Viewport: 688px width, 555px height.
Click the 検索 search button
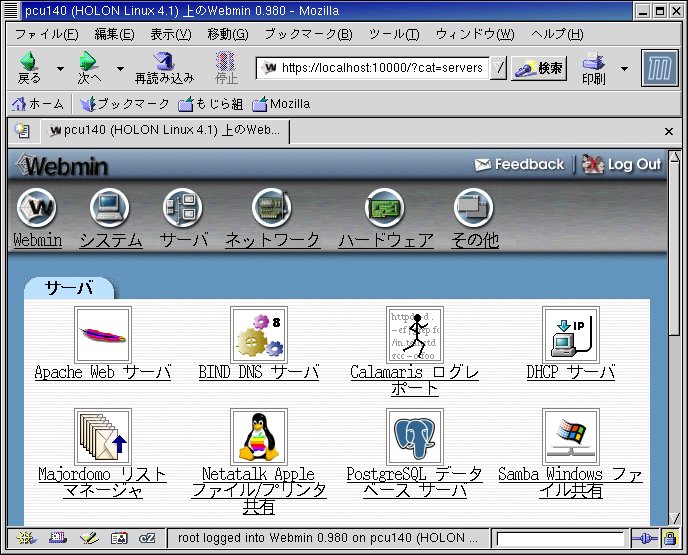(x=539, y=68)
